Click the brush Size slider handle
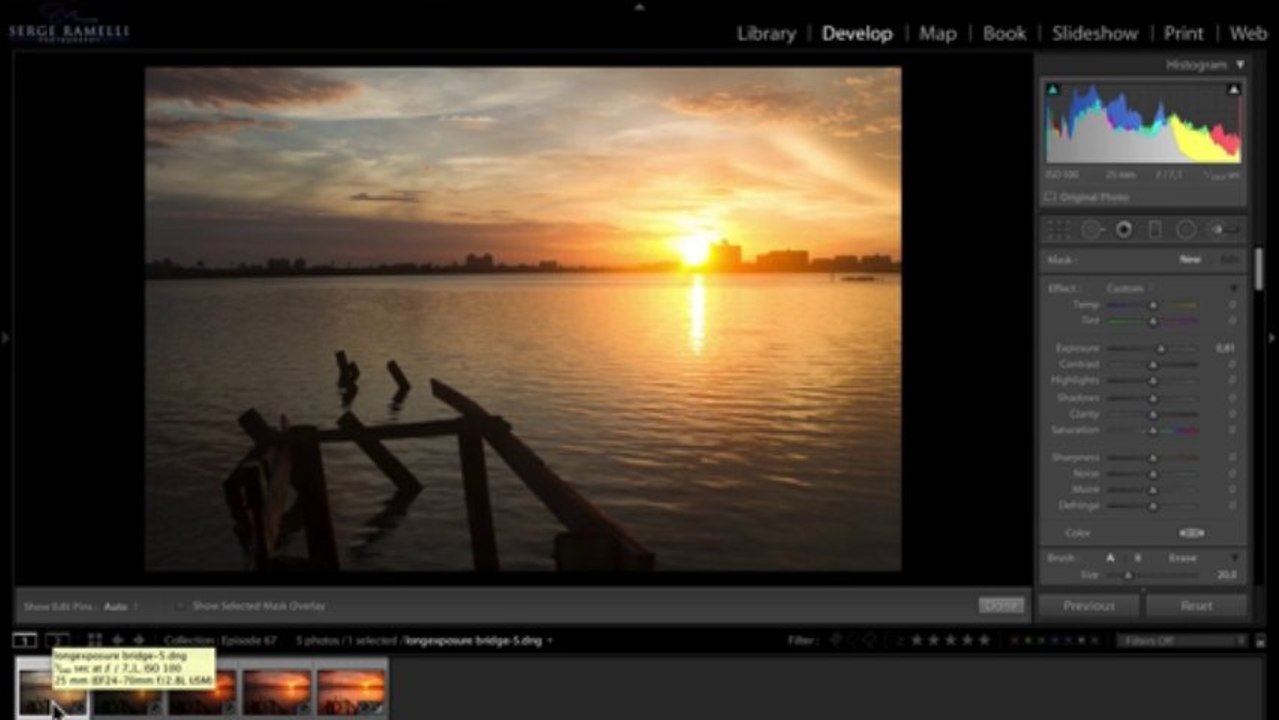The width and height of the screenshot is (1279, 720). click(1128, 575)
